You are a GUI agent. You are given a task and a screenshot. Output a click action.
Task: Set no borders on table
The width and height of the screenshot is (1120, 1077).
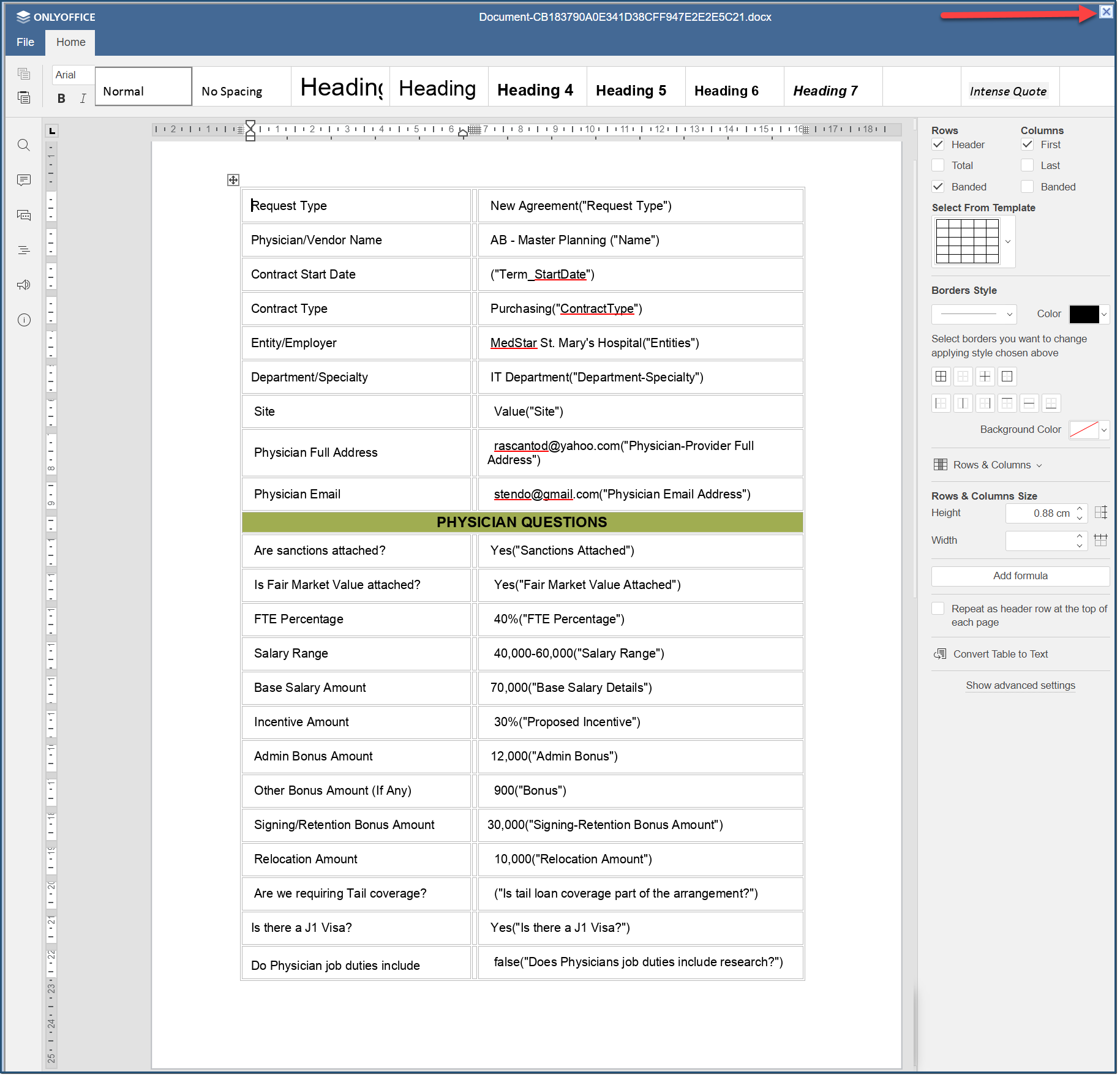(963, 377)
